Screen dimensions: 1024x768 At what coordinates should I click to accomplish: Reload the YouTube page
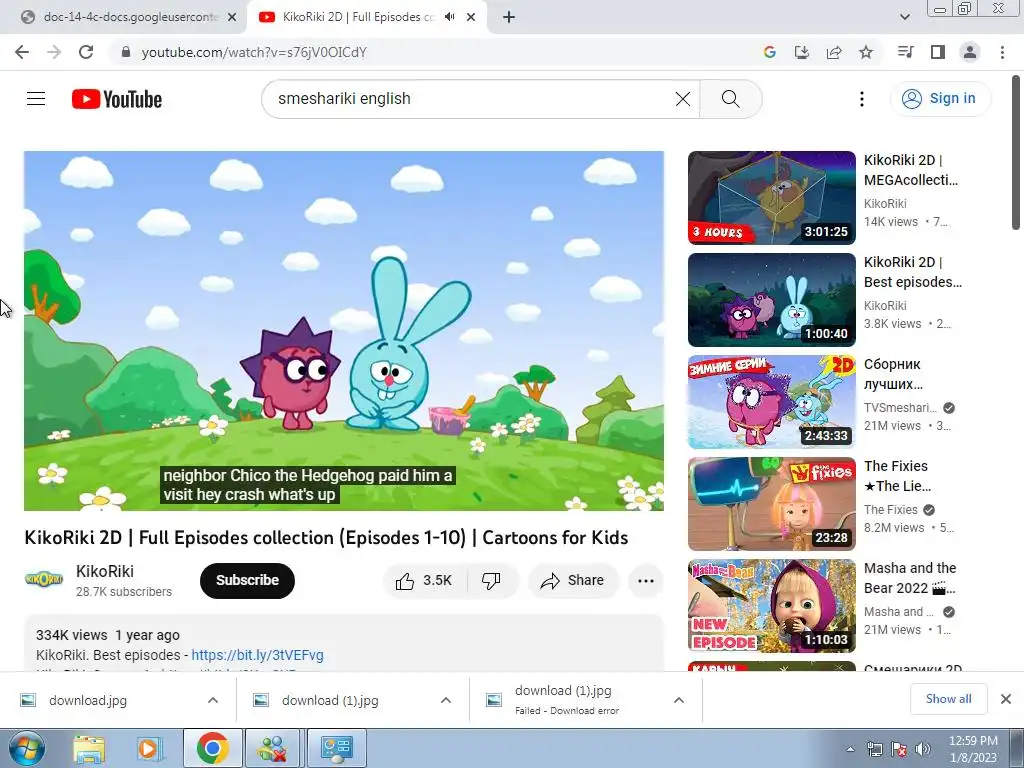[86, 52]
